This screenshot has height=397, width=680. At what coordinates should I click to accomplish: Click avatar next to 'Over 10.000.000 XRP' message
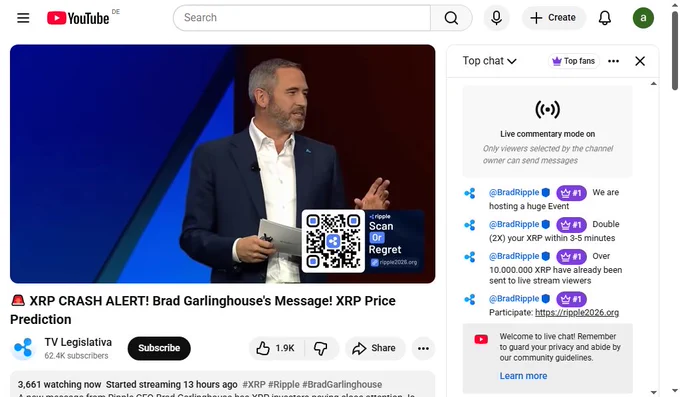click(470, 257)
